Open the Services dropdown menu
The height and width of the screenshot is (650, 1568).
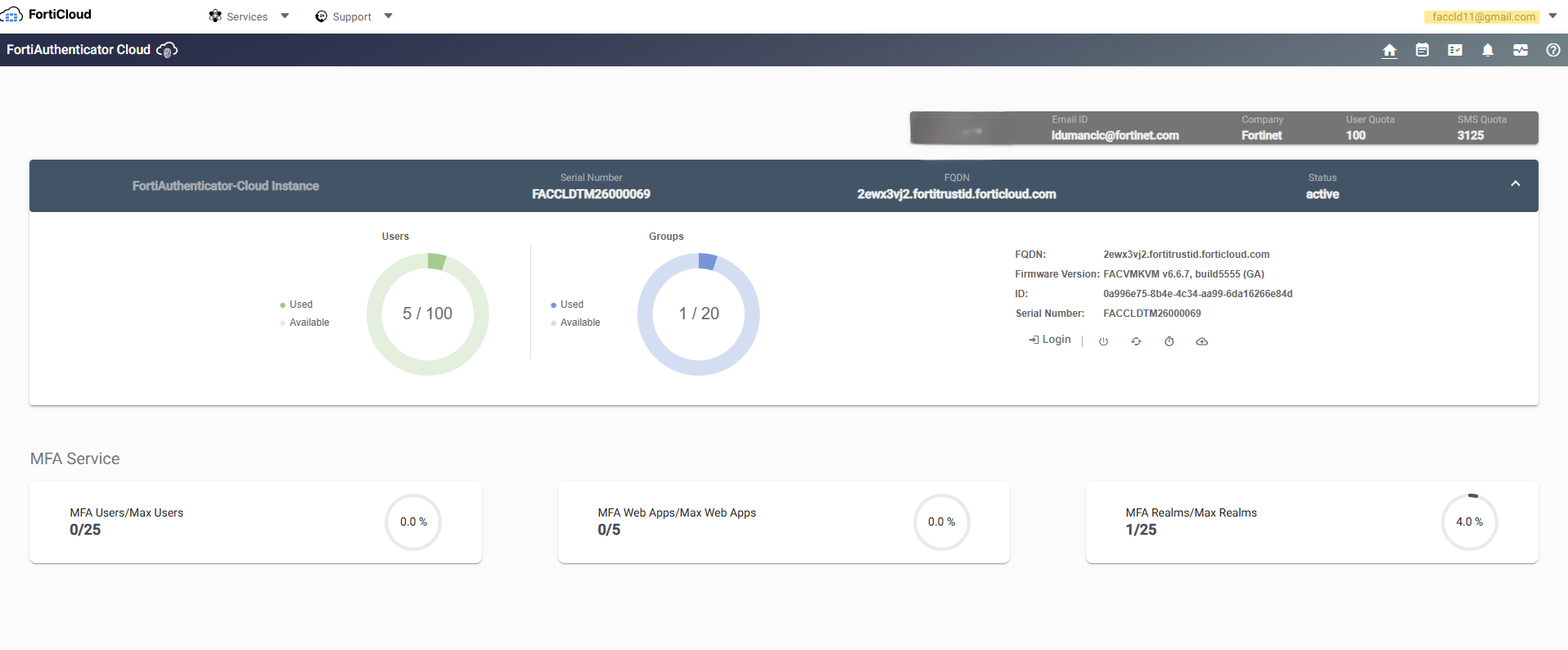click(249, 16)
